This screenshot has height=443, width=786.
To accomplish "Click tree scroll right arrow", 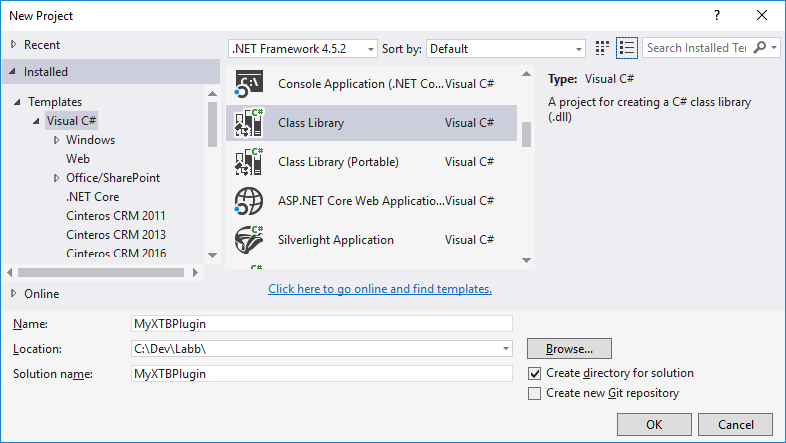I will (195, 273).
